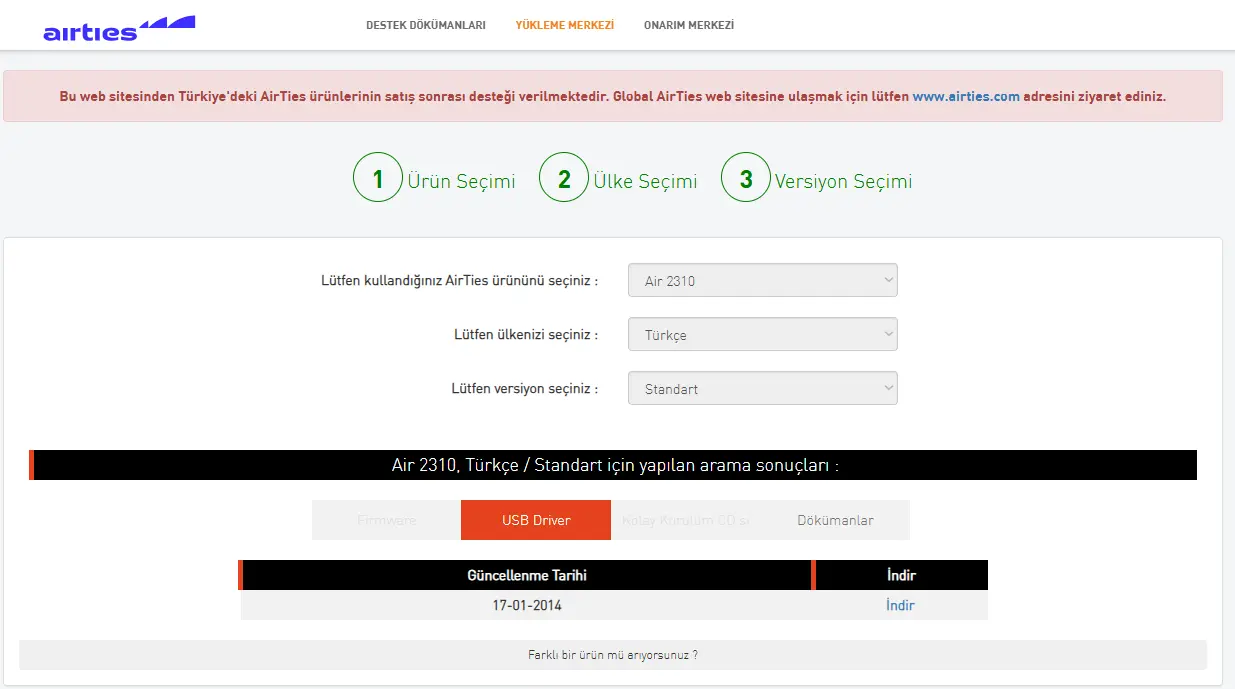Open Destek Dökümanları menu item
Image resolution: width=1235 pixels, height=689 pixels.
point(426,25)
